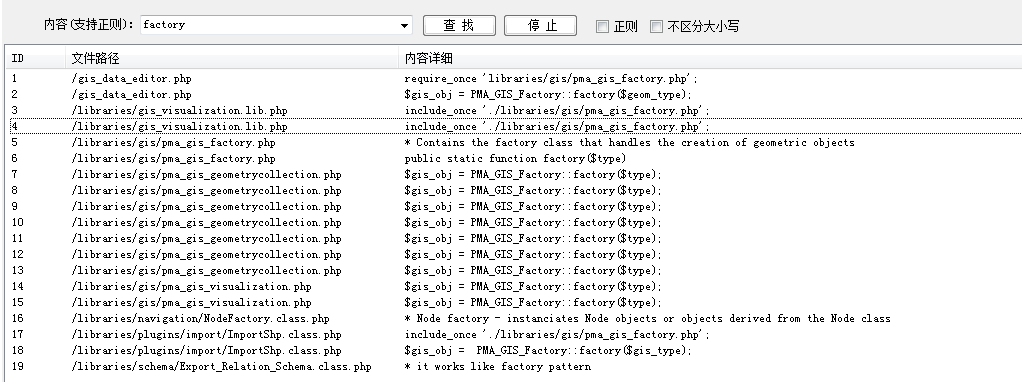Open the search content dropdown arrow
This screenshot has width=1022, height=382.
(405, 26)
